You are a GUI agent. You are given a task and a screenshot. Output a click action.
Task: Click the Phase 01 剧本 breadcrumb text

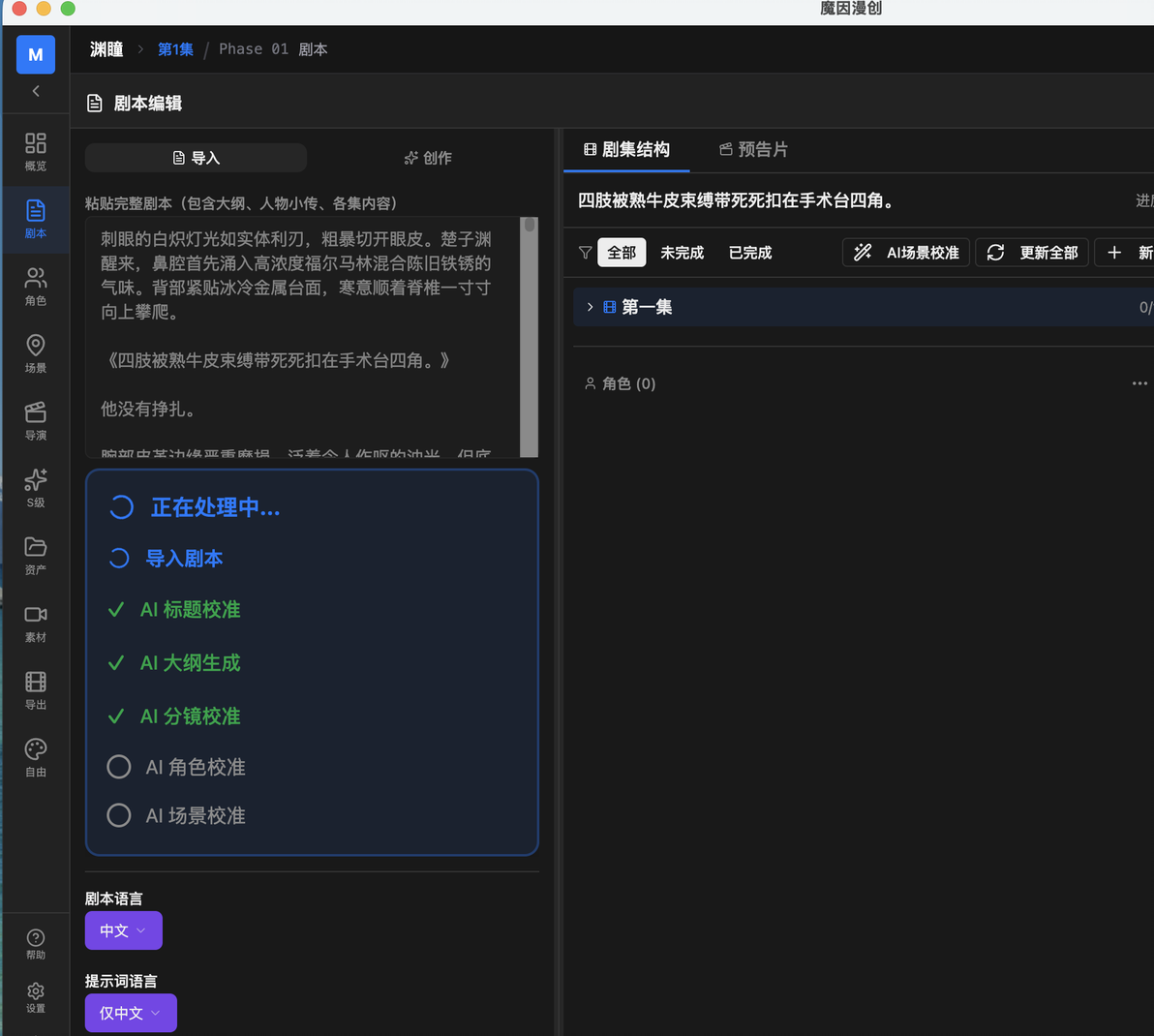point(273,49)
